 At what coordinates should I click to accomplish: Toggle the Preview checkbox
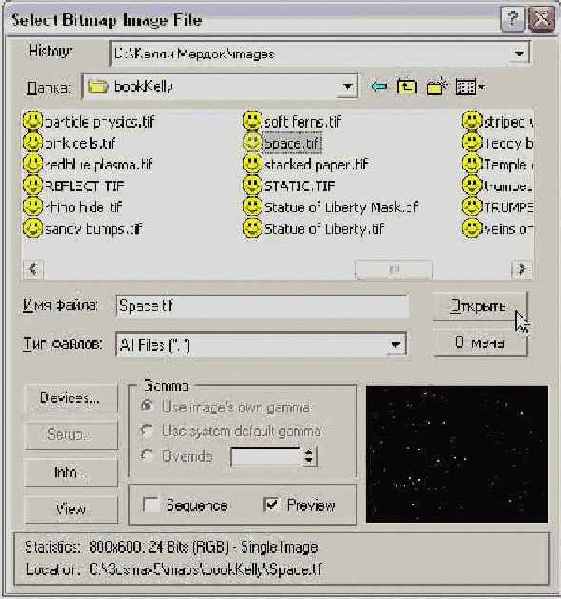[272, 504]
